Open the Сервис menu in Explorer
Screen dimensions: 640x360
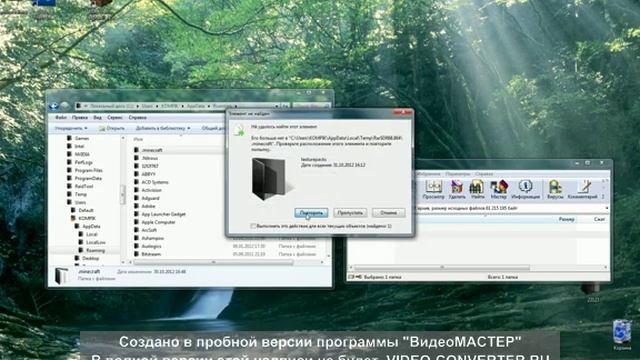pyautogui.click(x=115, y=118)
